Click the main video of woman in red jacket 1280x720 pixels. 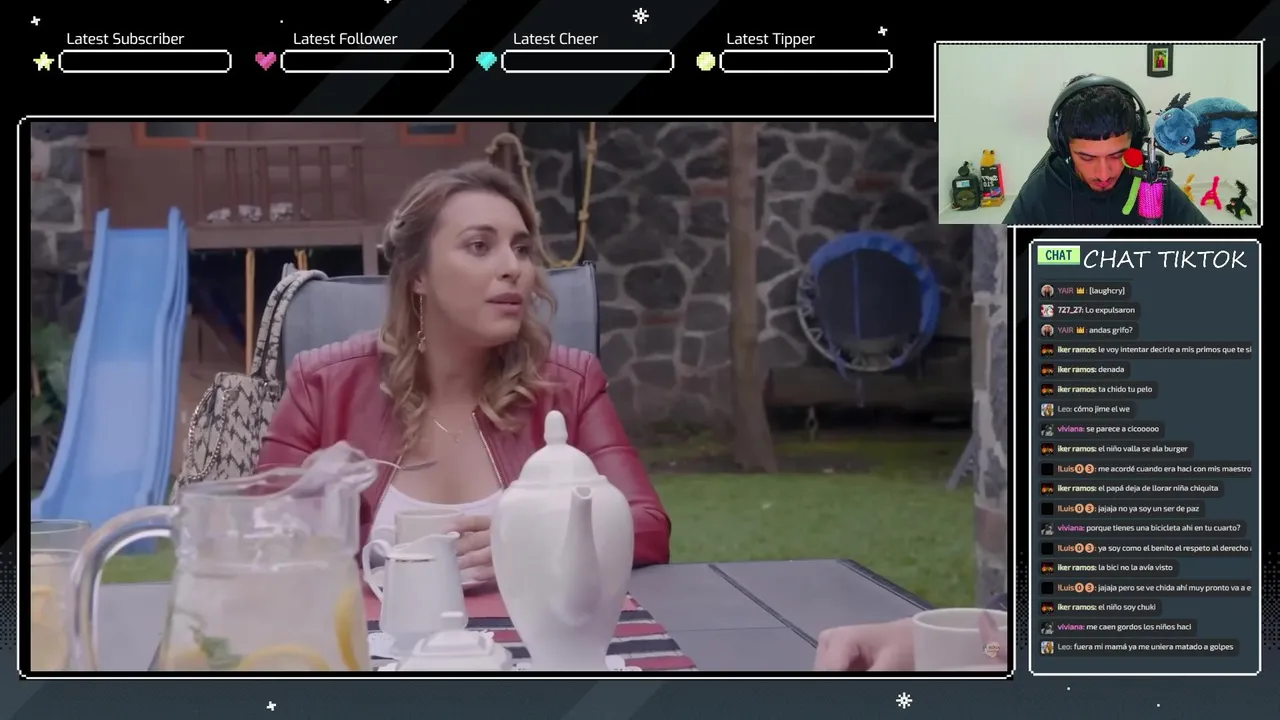[518, 396]
